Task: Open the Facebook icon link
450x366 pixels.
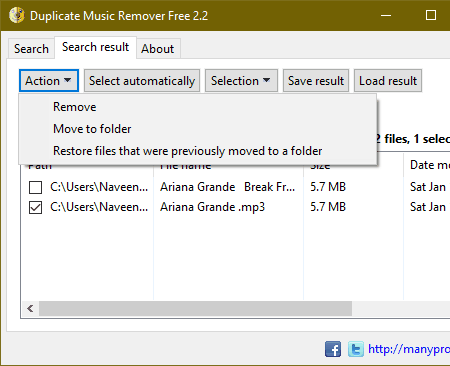Action: click(x=333, y=349)
